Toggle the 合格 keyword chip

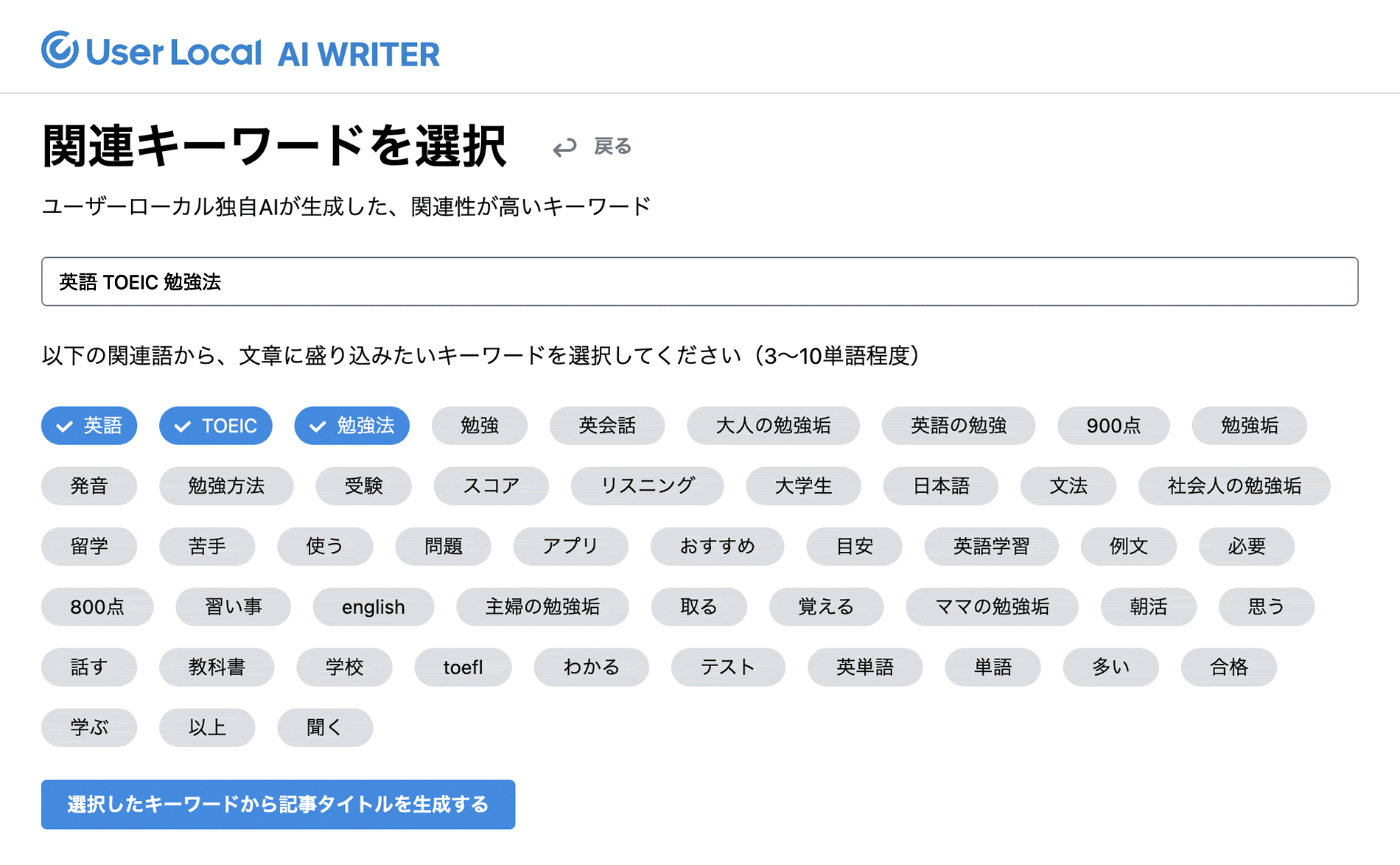(1228, 667)
